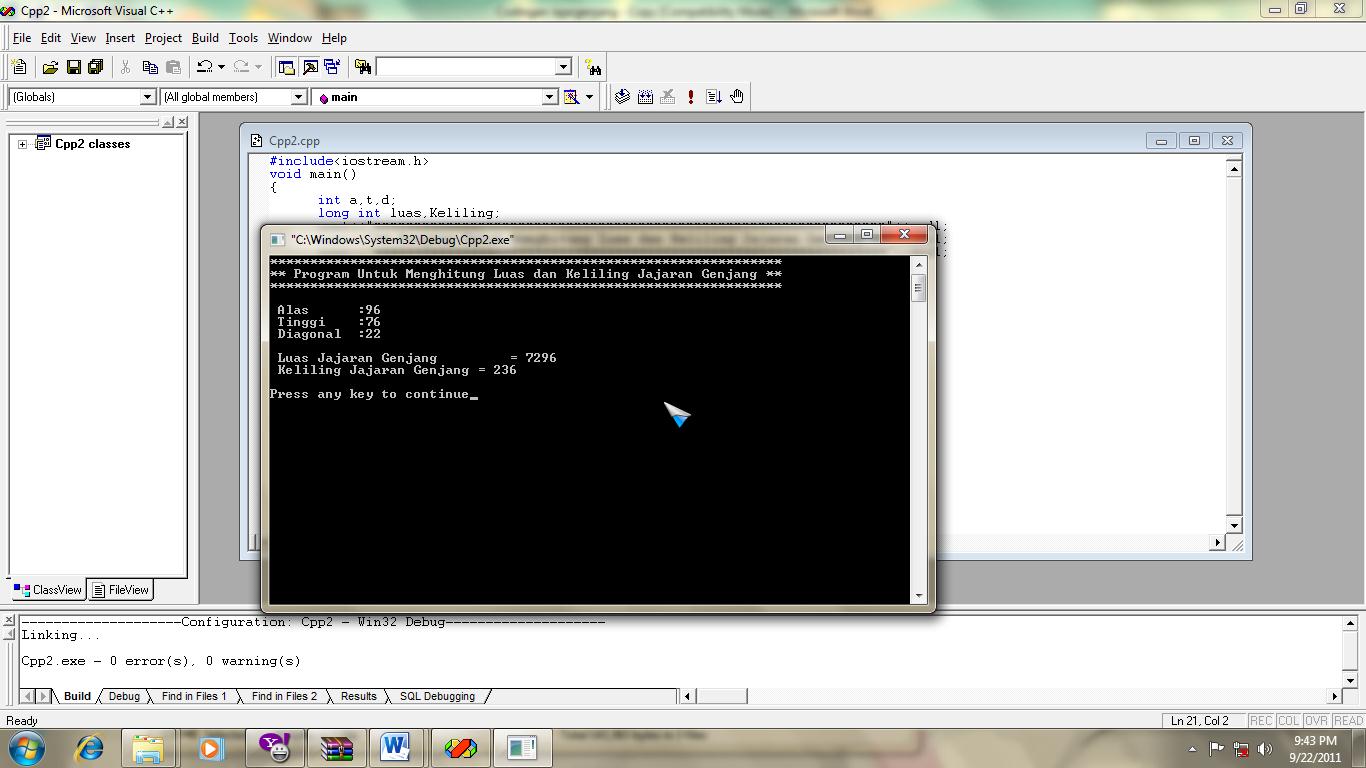
Task: Cut the selected text
Action: pyautogui.click(x=126, y=67)
